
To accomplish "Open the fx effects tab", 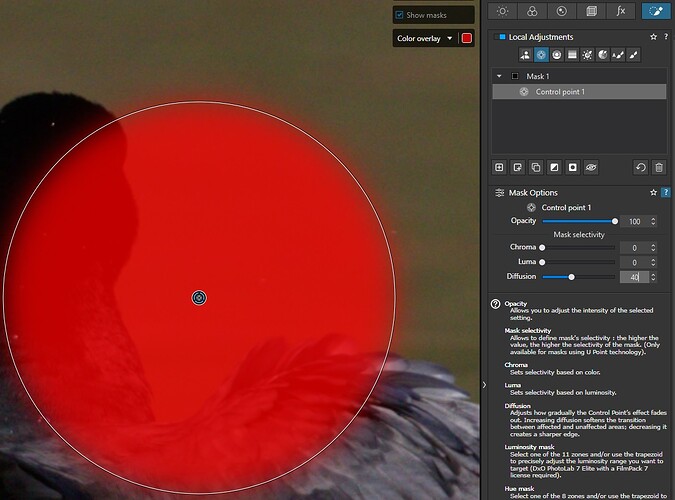I will click(x=621, y=11).
